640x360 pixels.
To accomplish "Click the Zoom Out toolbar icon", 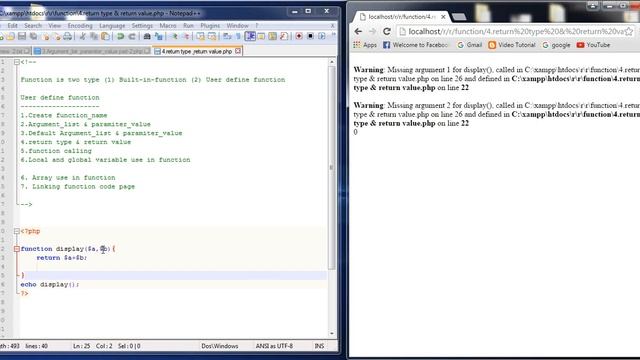I will click(186, 36).
